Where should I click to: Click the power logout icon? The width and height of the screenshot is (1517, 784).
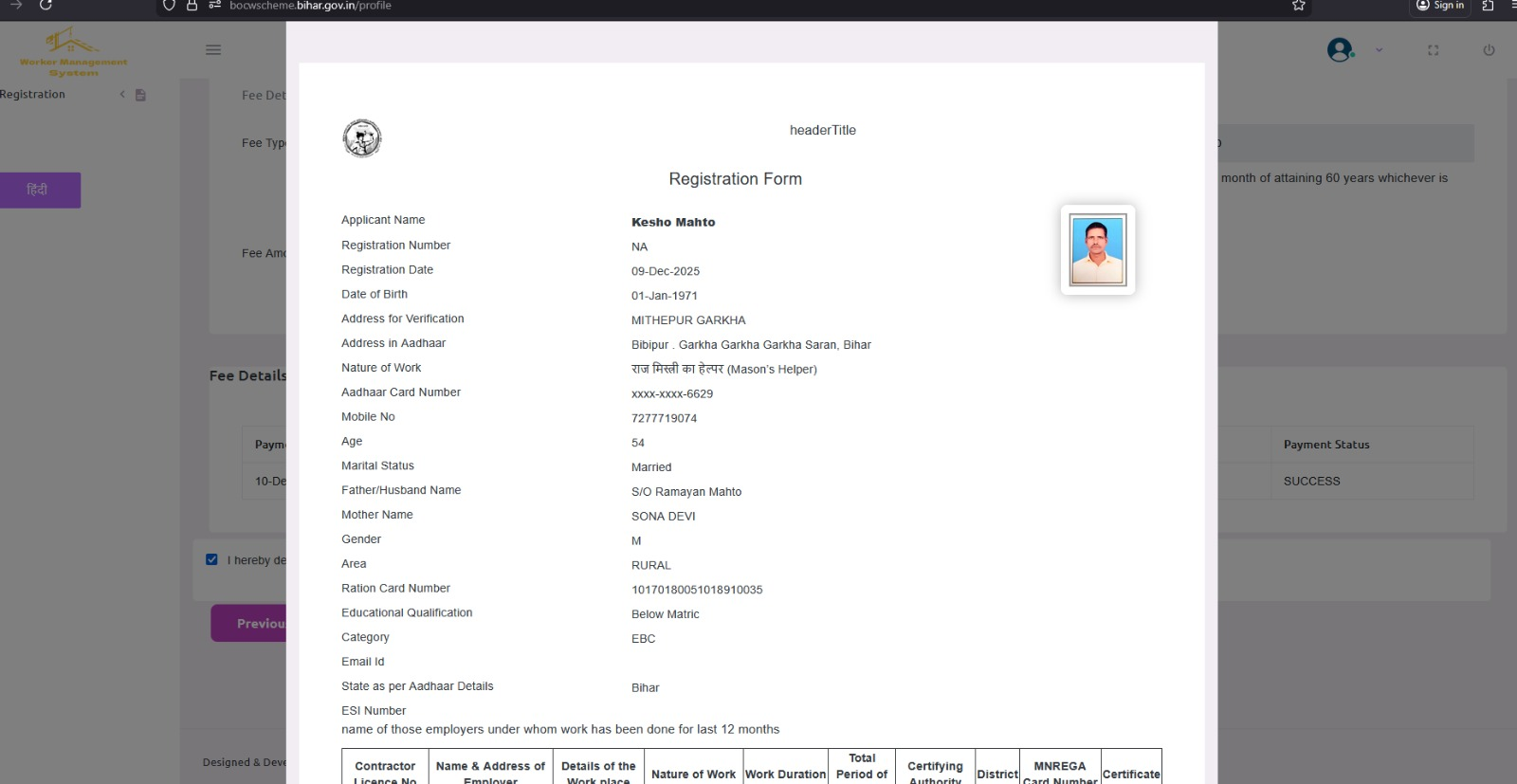(1489, 50)
